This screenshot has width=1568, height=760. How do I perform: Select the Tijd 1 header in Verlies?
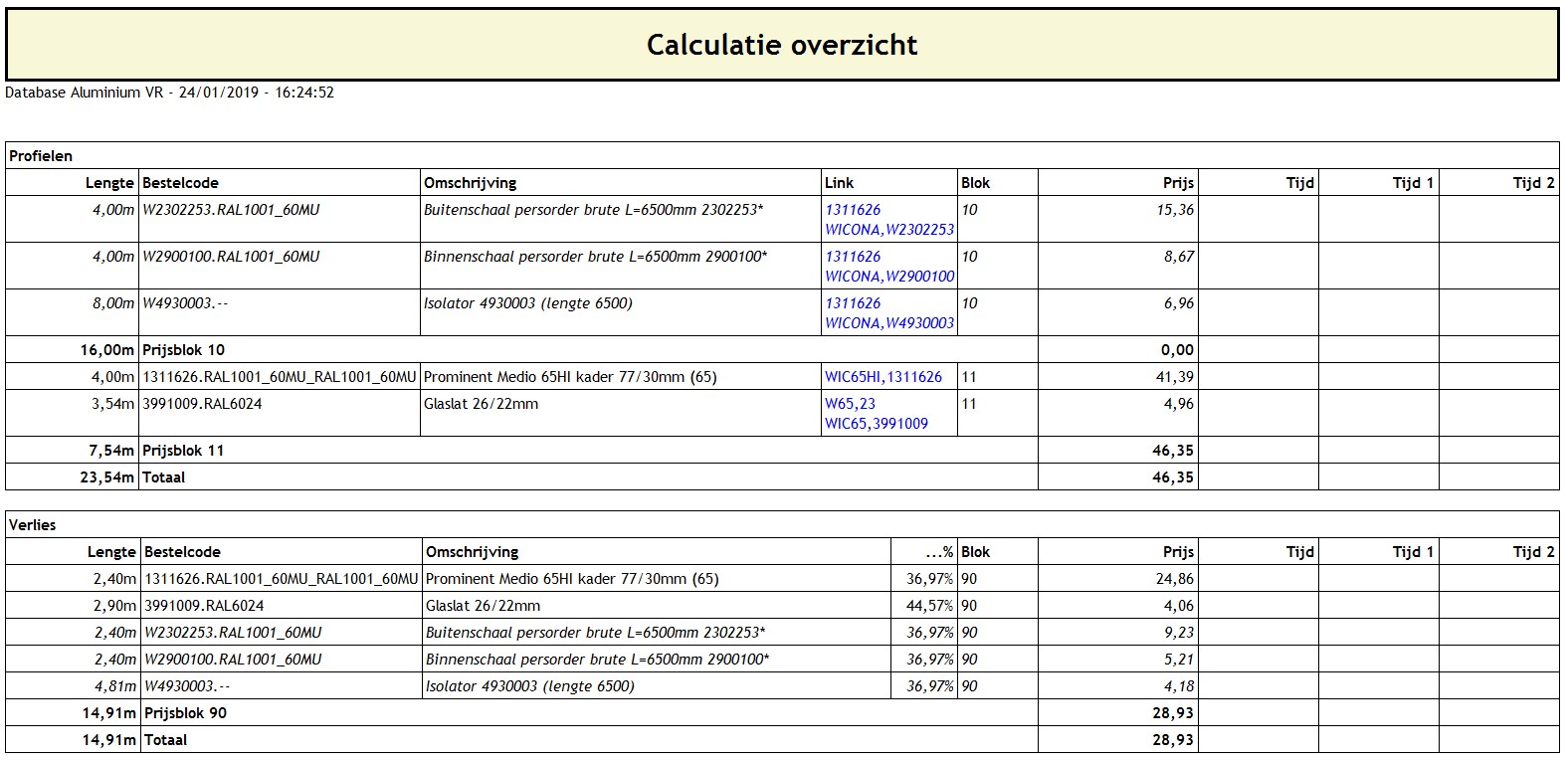pos(1413,552)
